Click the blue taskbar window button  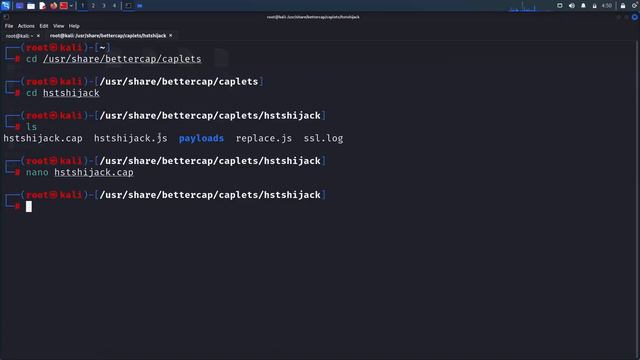tap(140, 6)
